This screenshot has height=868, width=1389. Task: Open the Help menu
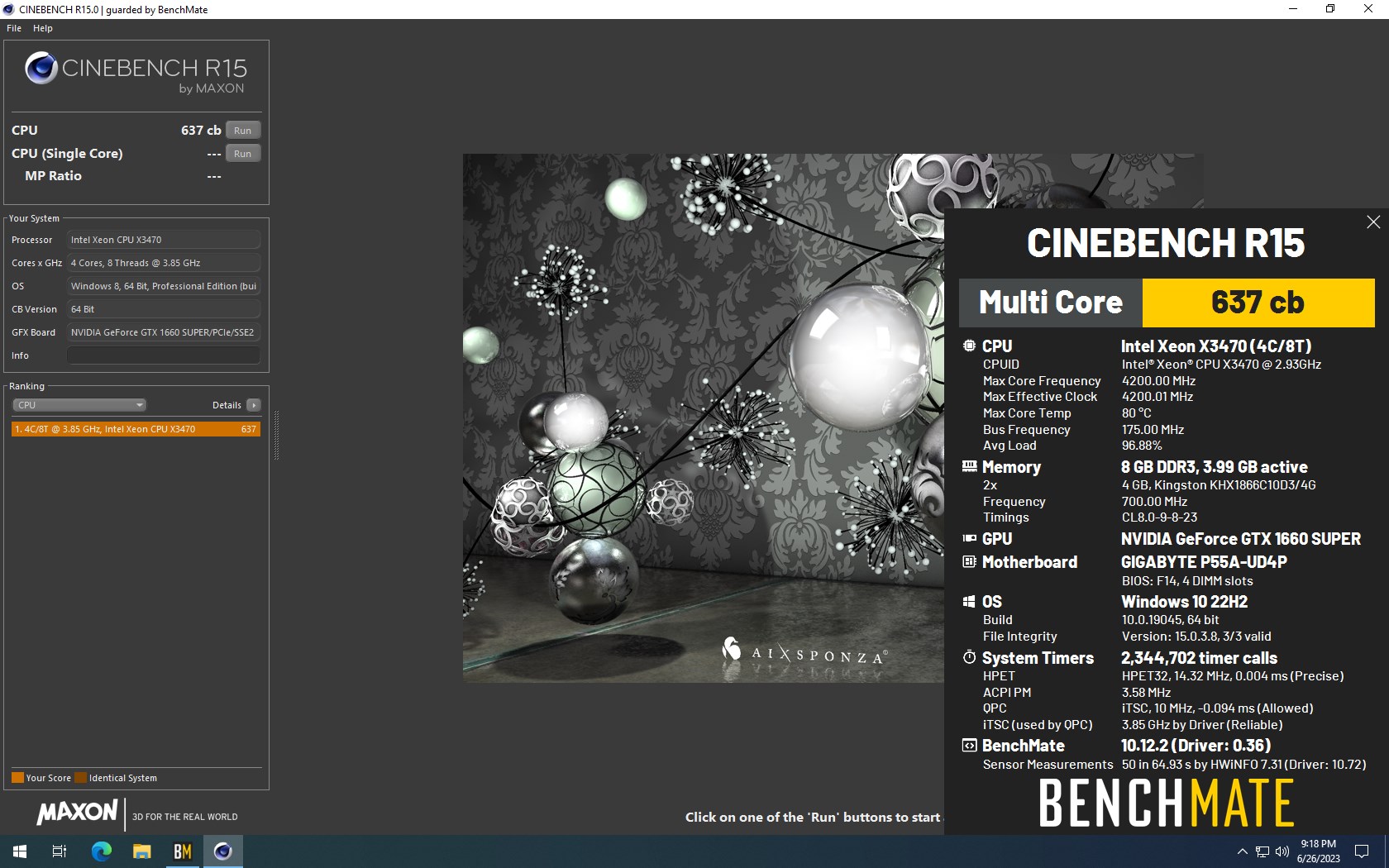pos(43,28)
